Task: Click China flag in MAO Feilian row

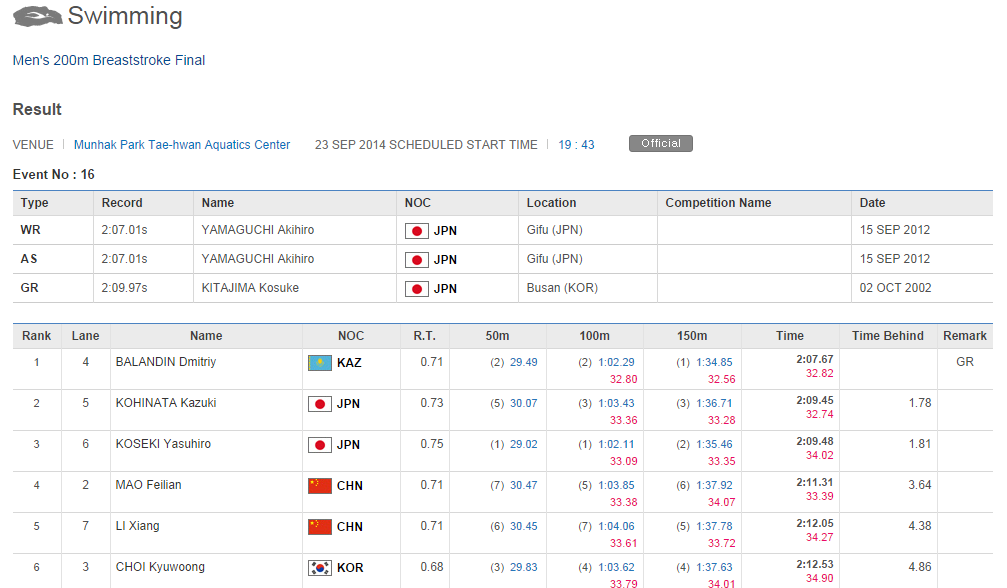Action: click(319, 486)
